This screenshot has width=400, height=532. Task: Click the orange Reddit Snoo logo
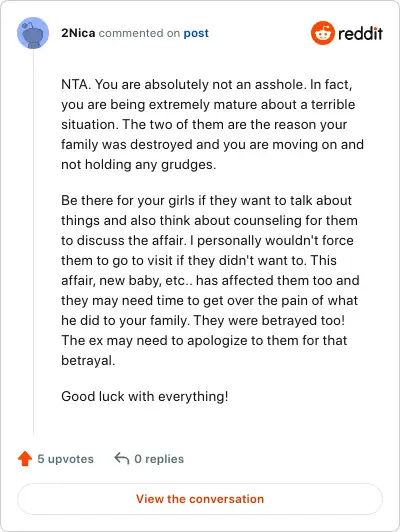pos(323,33)
